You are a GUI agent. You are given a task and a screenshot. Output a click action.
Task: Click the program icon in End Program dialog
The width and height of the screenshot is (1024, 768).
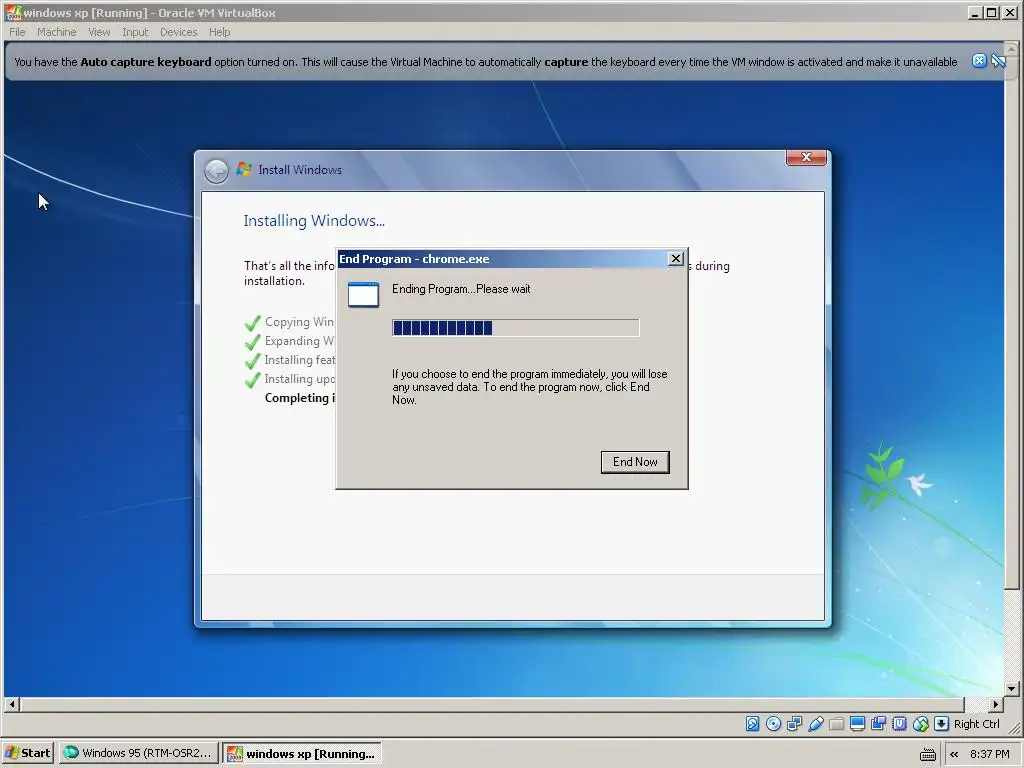(363, 294)
